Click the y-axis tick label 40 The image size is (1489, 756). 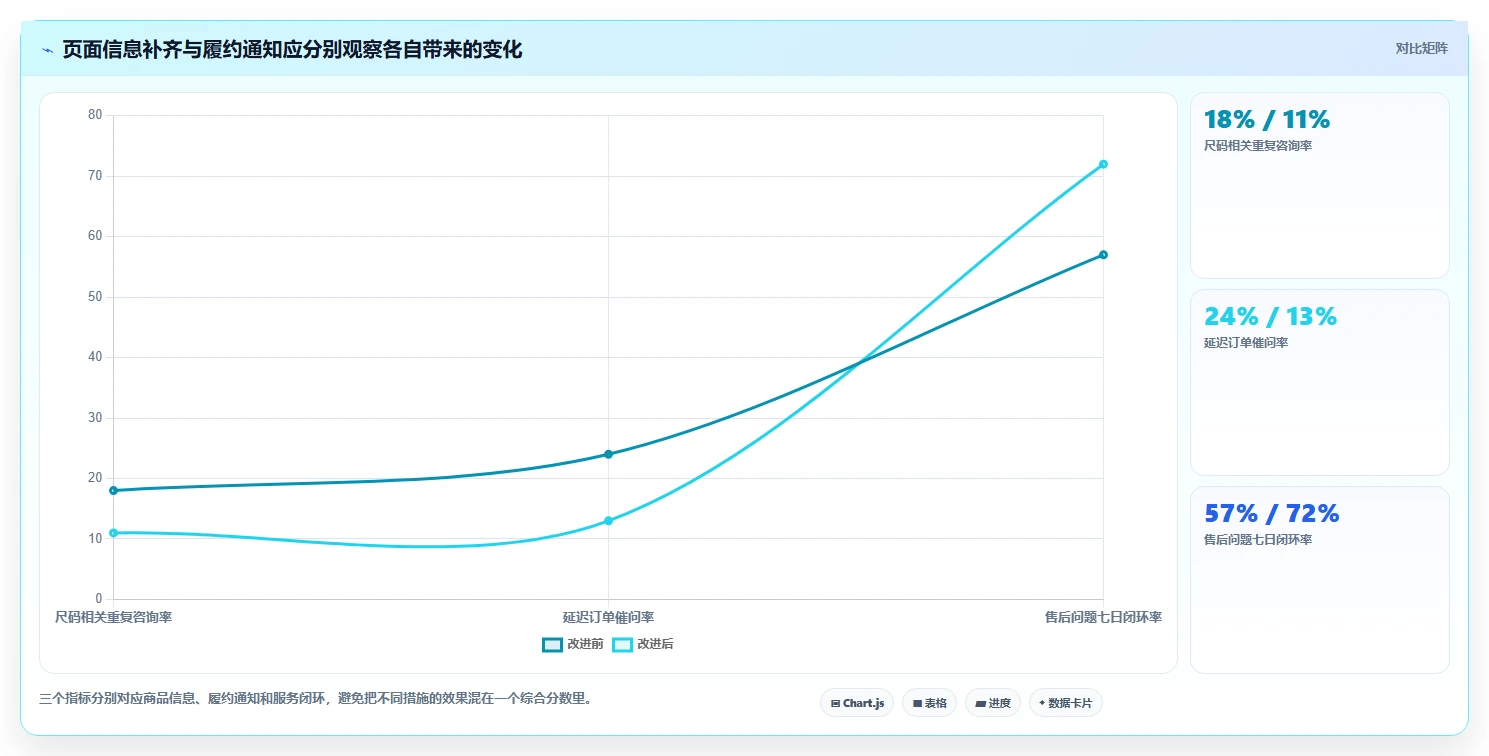click(x=95, y=357)
